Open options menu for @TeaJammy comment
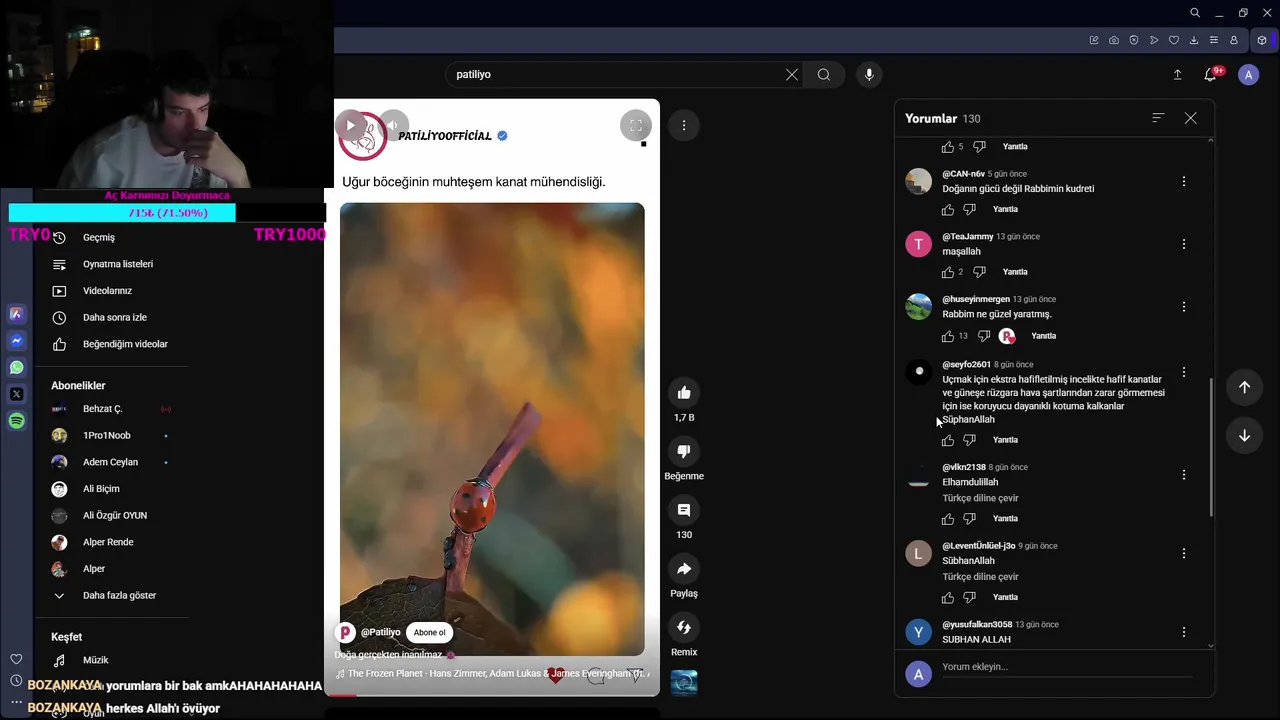1280x720 pixels. tap(1184, 244)
